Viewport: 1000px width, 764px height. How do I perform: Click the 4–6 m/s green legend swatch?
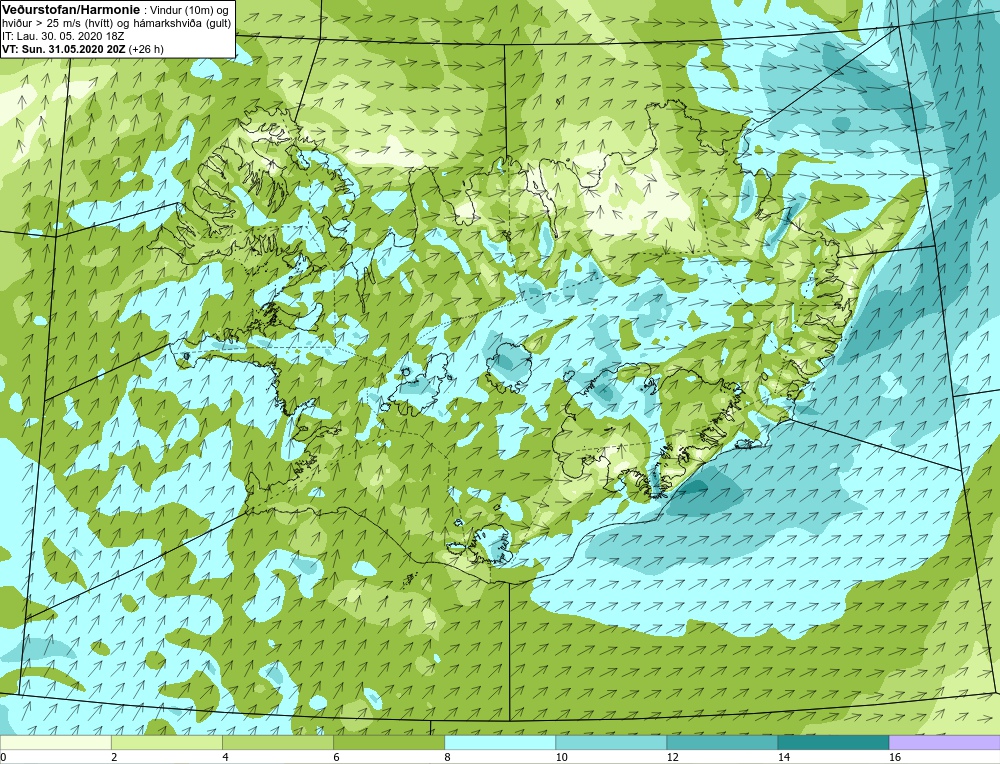point(277,742)
